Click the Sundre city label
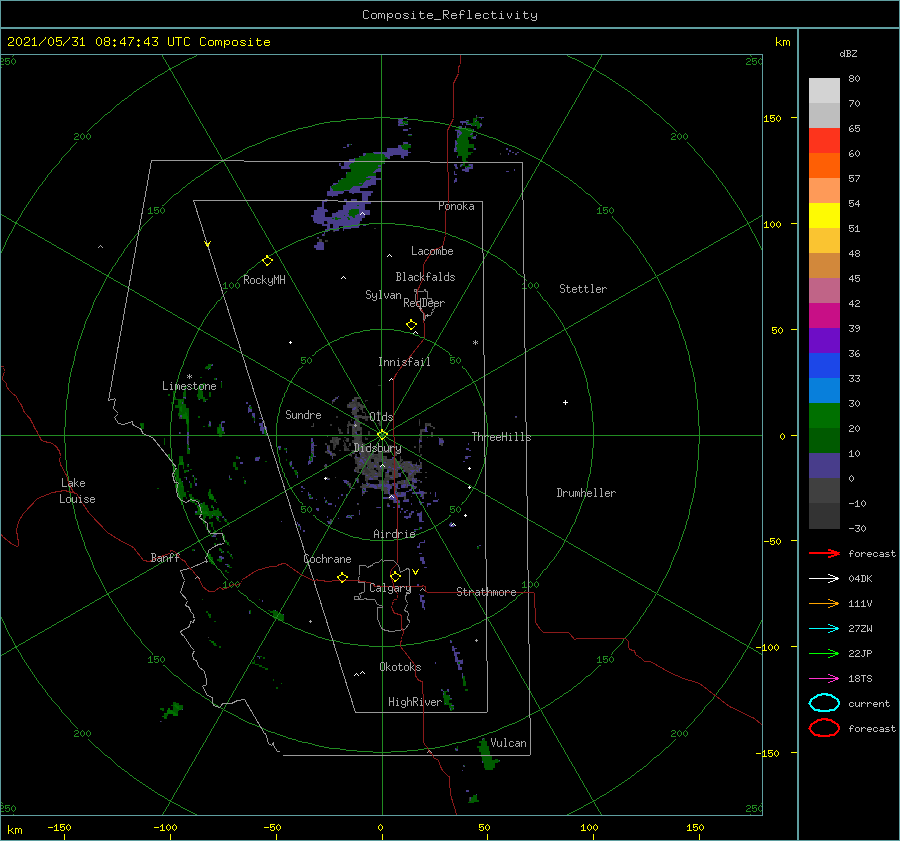The height and width of the screenshot is (841, 900). pyautogui.click(x=303, y=414)
